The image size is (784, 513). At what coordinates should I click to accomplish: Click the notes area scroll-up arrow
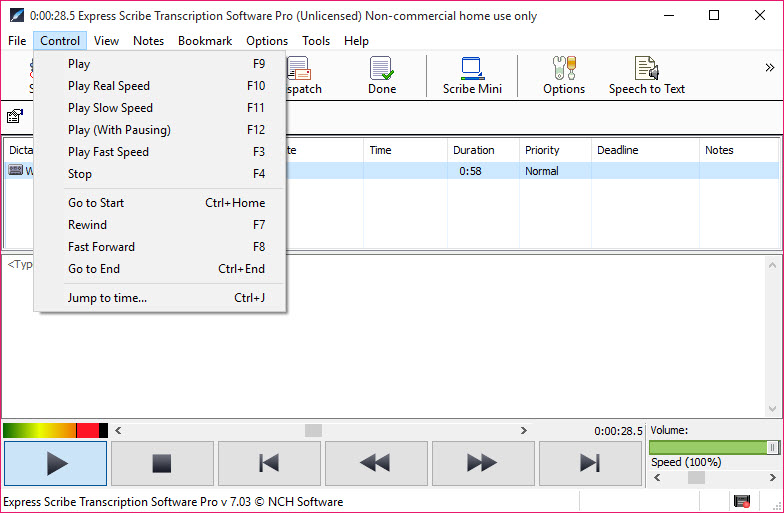tap(772, 265)
